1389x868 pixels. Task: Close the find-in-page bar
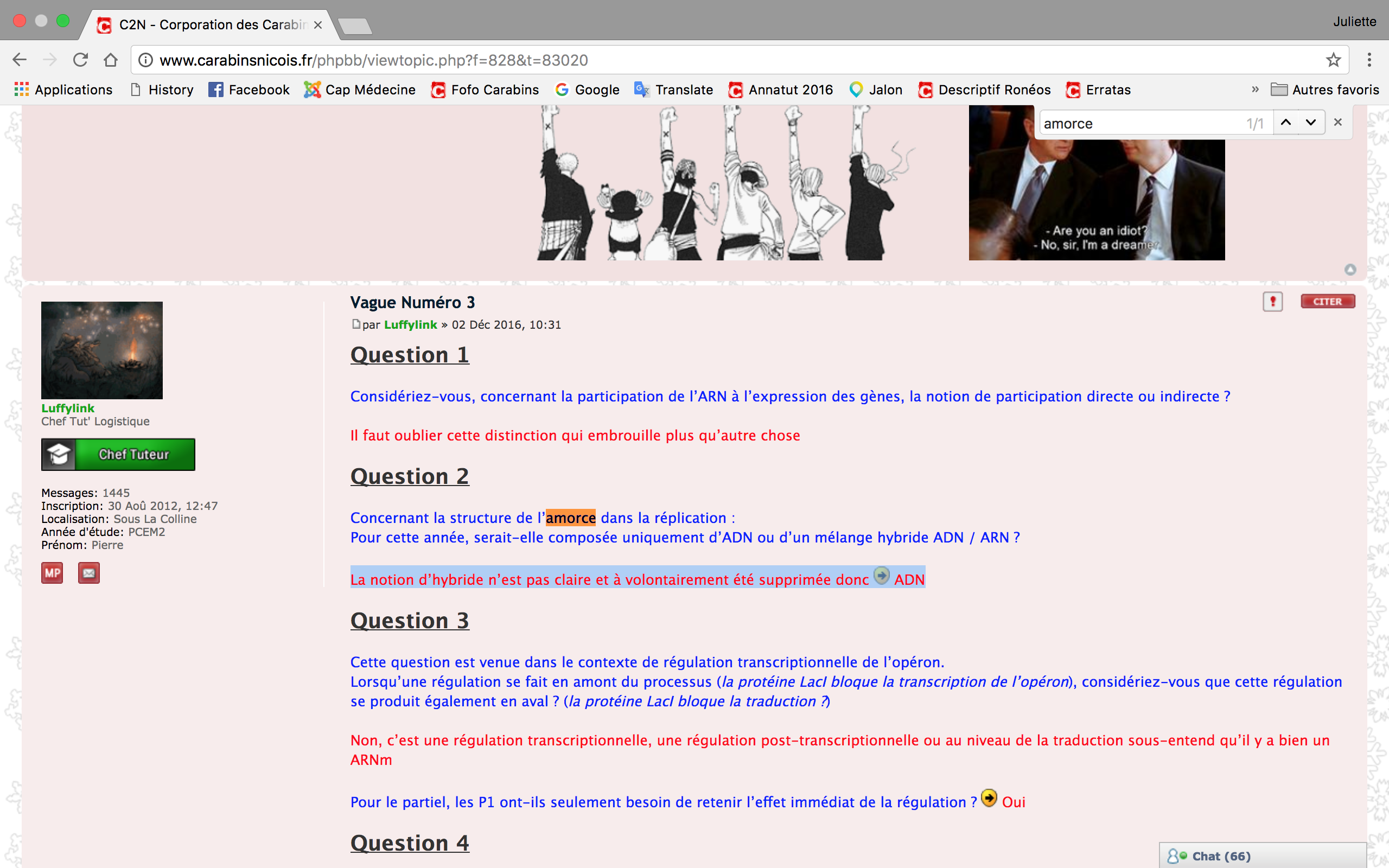(x=1338, y=122)
